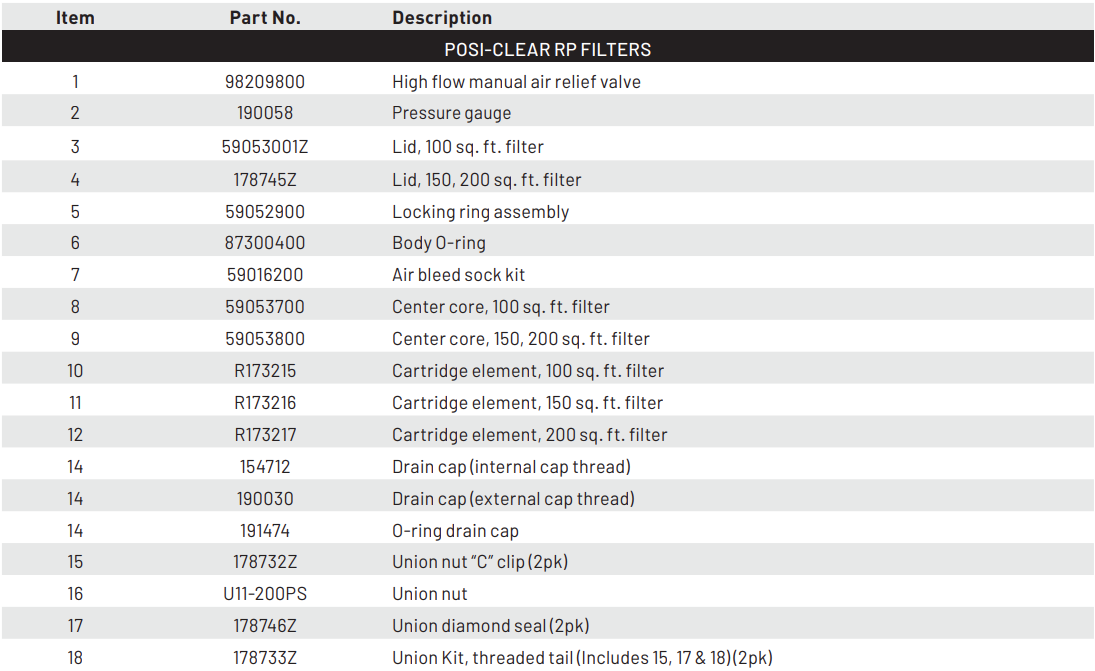
Task: Select the Pressure gauge description
Action: pos(451,113)
